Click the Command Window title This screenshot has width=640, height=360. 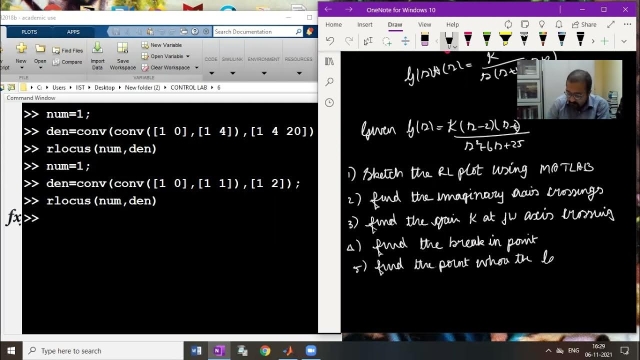31,98
